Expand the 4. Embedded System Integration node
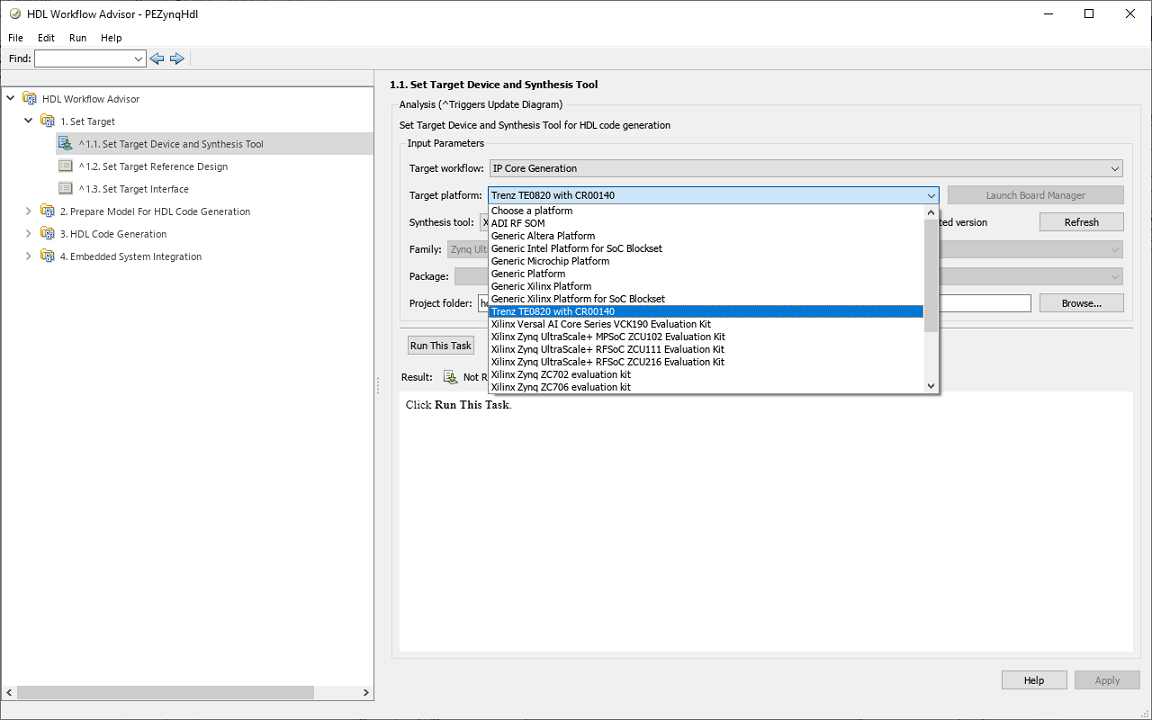 29,256
